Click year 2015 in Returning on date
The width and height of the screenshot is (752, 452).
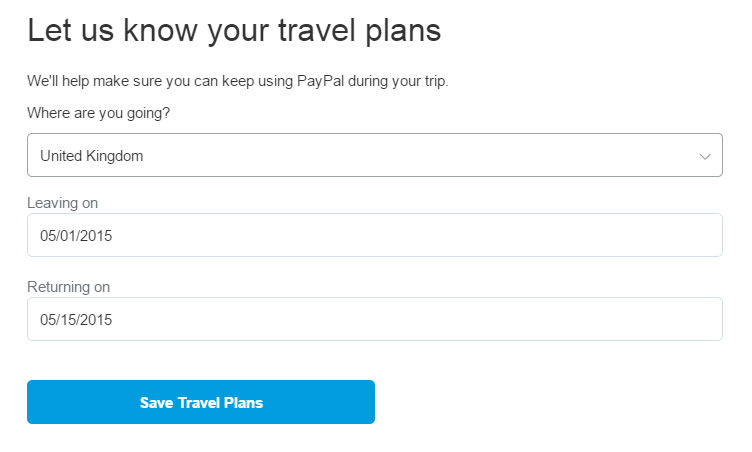coord(98,320)
